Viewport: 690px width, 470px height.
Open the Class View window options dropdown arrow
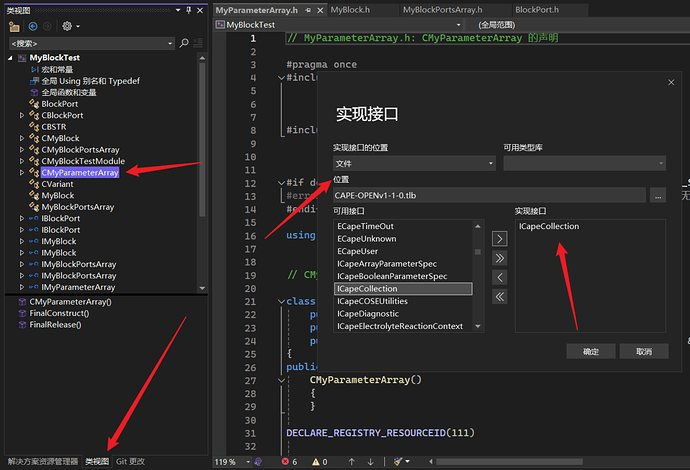(x=178, y=10)
